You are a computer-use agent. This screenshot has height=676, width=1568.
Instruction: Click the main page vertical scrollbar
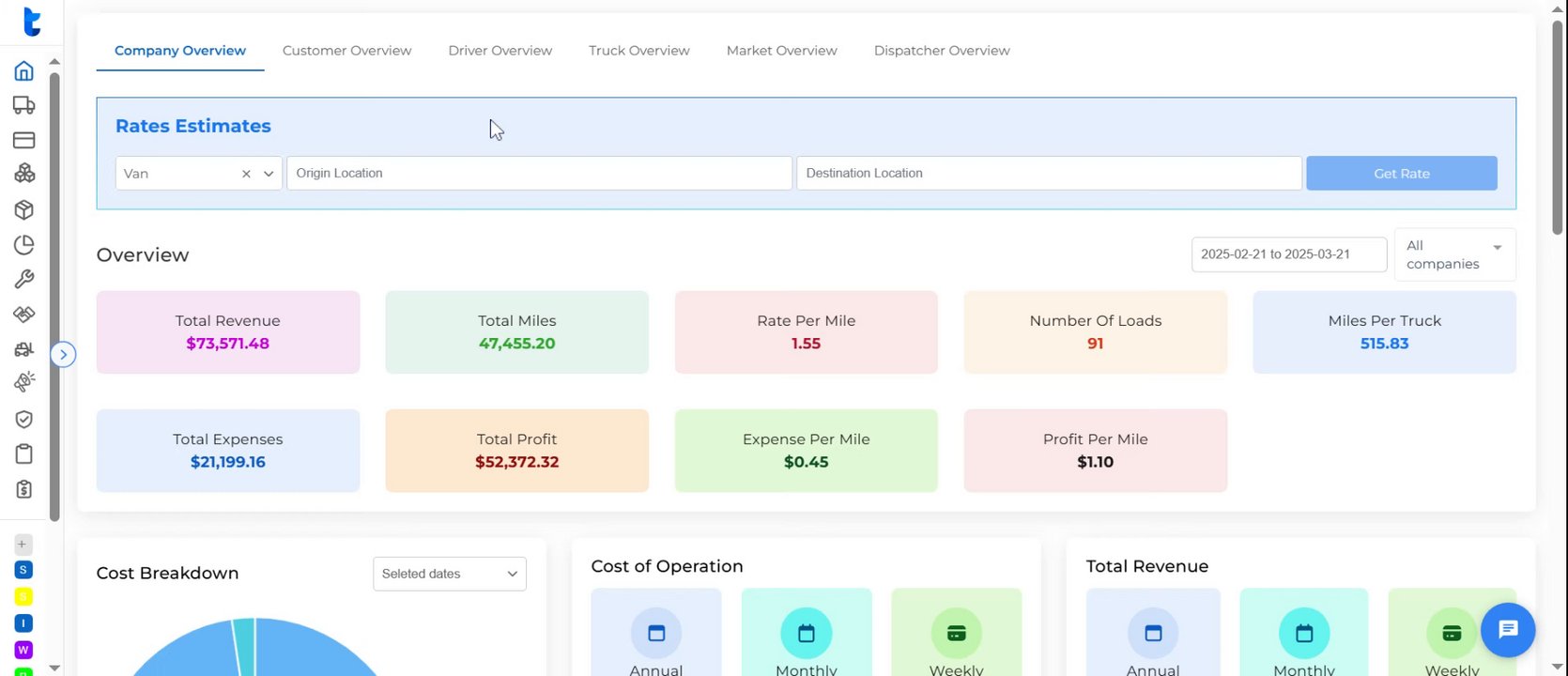point(1558,127)
